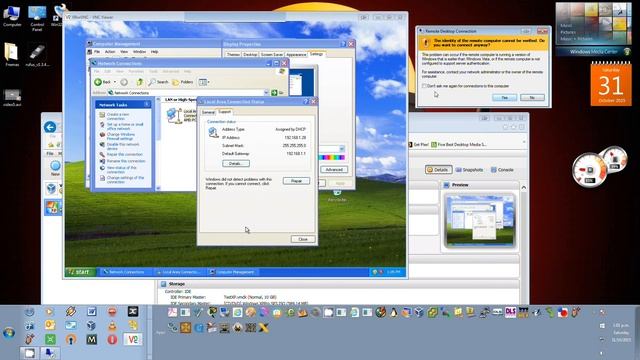Open Computer icon on the desktop
The width and height of the screenshot is (640, 360).
coord(12,16)
